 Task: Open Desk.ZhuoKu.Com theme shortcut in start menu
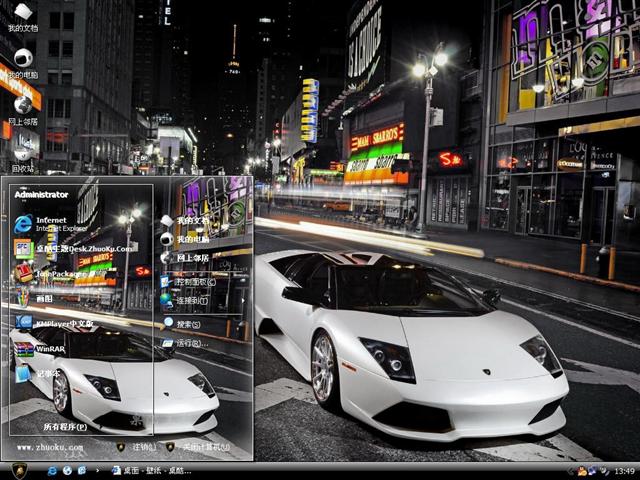(x=73, y=249)
